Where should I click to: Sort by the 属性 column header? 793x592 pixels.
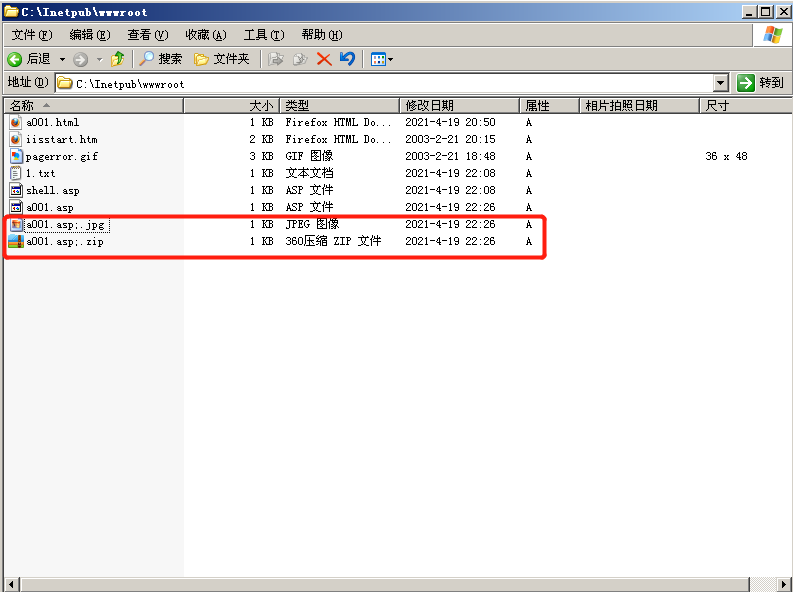pos(549,106)
